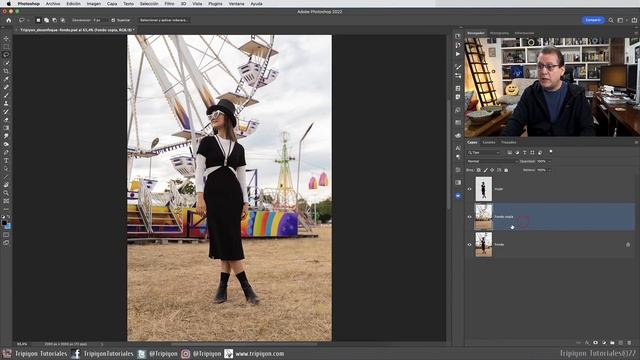Open the Apple menu
Image resolution: width=640 pixels, height=360 pixels.
(9, 4)
